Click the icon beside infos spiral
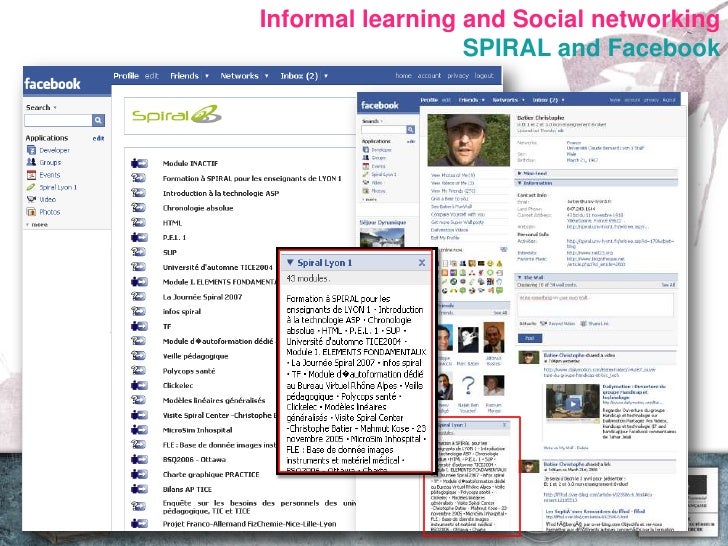The height and width of the screenshot is (546, 728). (139, 311)
